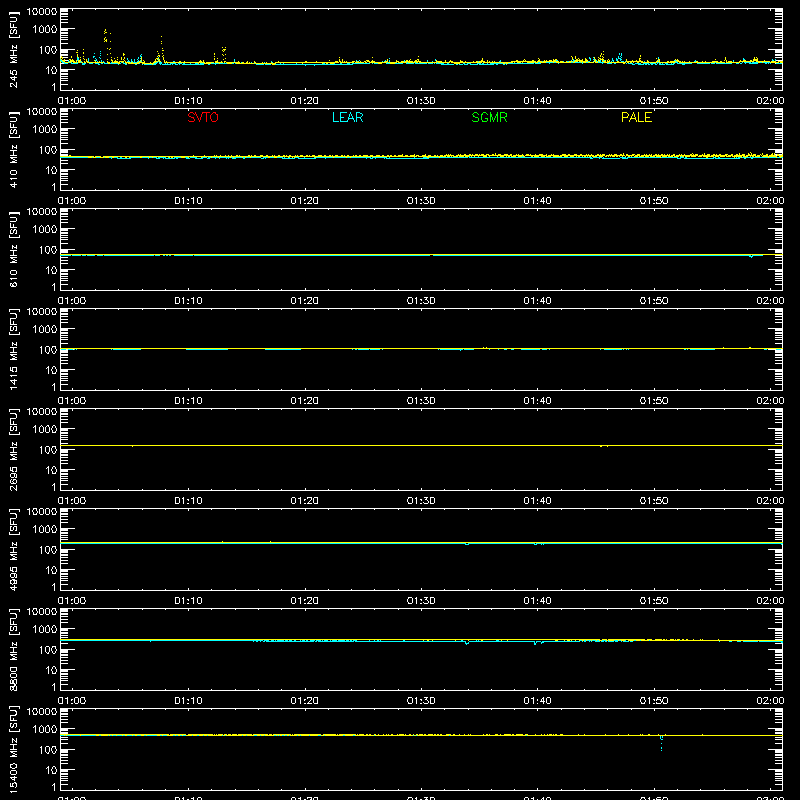Screen dimensions: 800x800
Task: Click the 01:10 time label below the 8800 MHz plot
Action: point(188,701)
